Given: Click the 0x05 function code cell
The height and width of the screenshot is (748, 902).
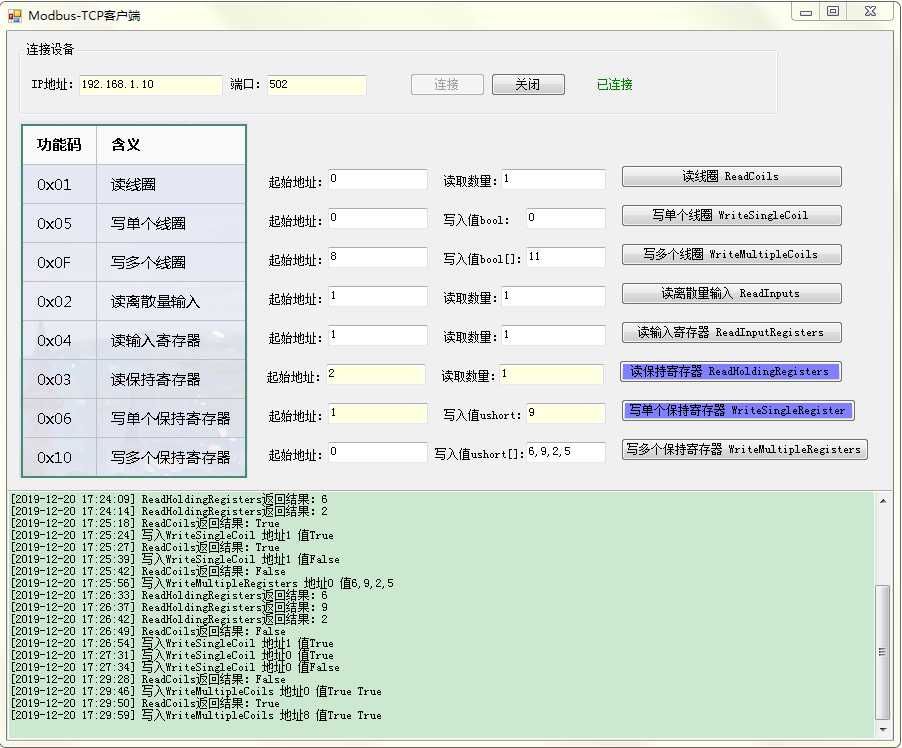Looking at the screenshot, I should (59, 223).
